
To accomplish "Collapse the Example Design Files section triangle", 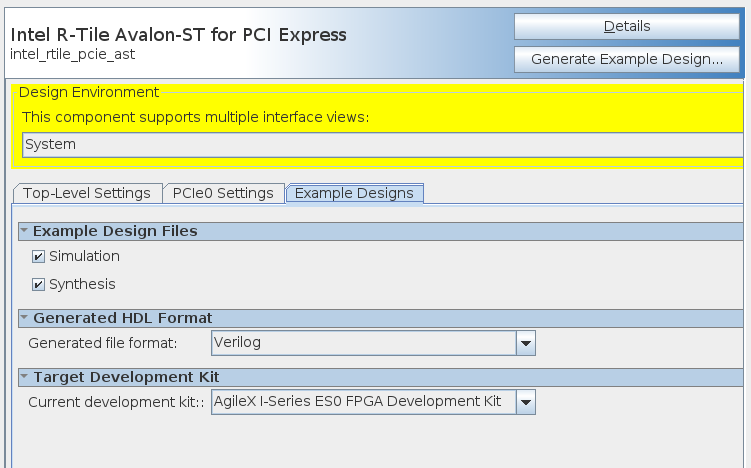I will coord(24,231).
